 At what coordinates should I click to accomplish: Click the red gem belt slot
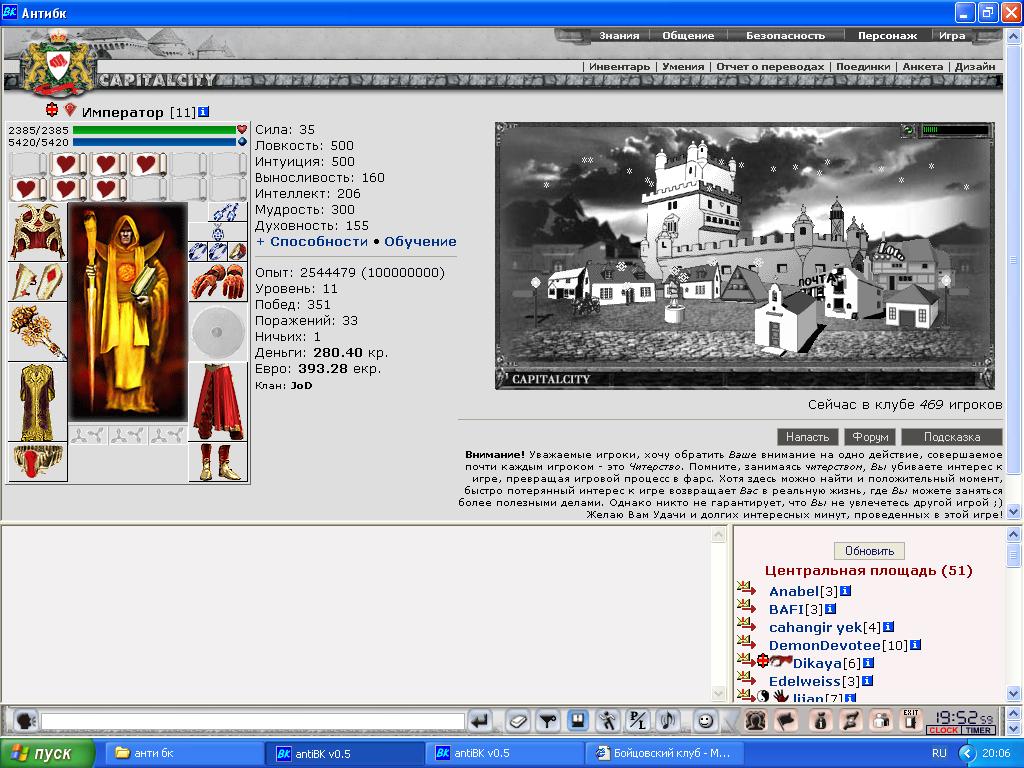pos(37,462)
